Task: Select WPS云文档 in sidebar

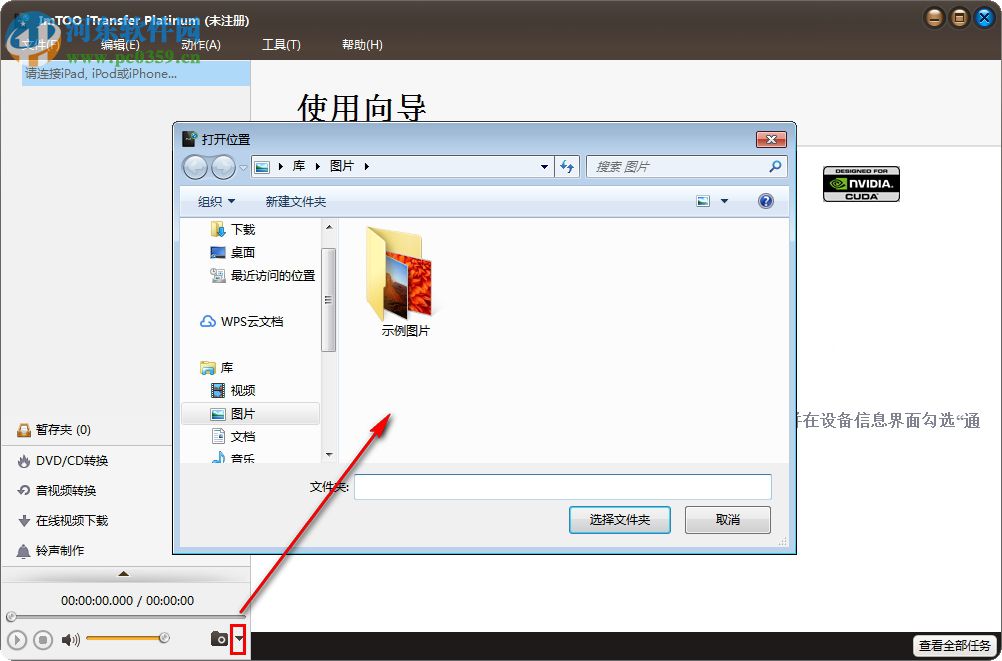Action: [x=243, y=323]
